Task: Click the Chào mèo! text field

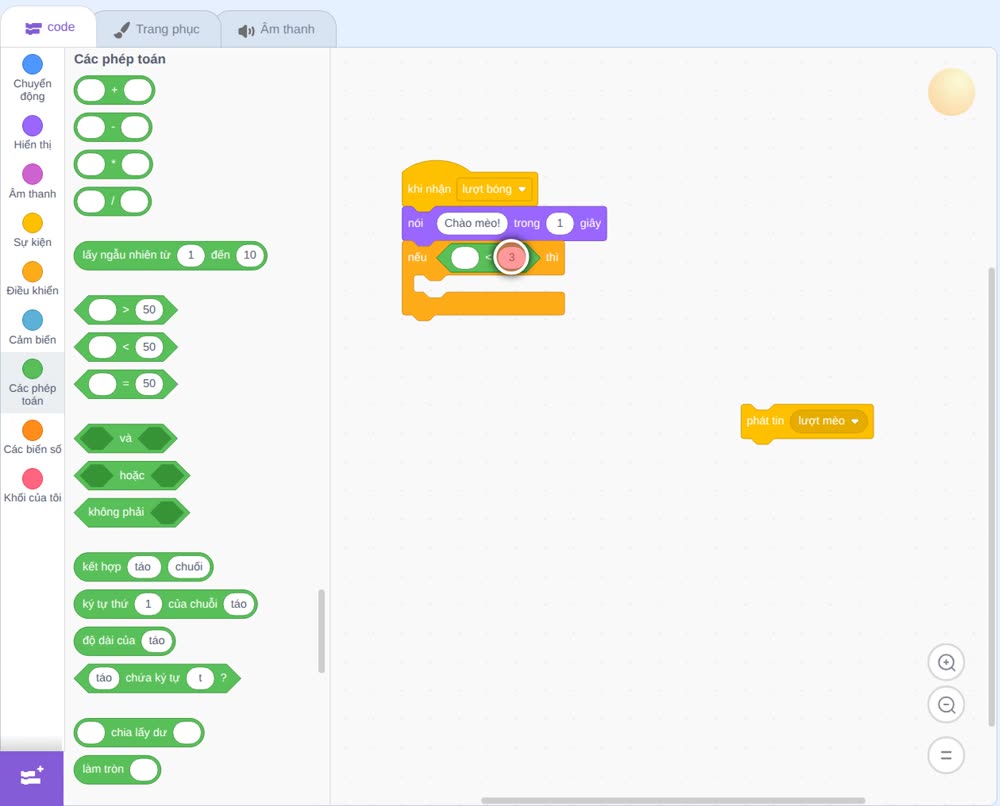Action: (472, 223)
